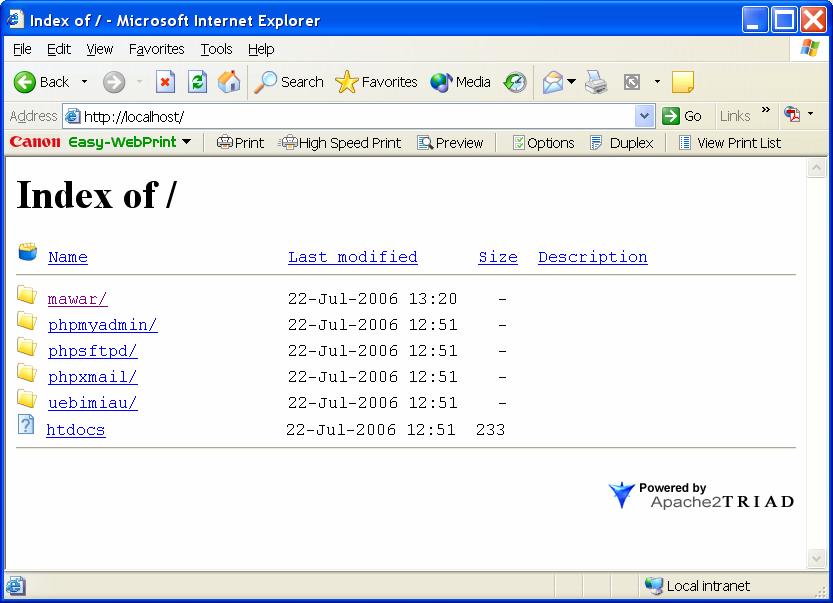Expand the Links toolbar chevron
Screen dimensions: 833x603
tap(766, 110)
